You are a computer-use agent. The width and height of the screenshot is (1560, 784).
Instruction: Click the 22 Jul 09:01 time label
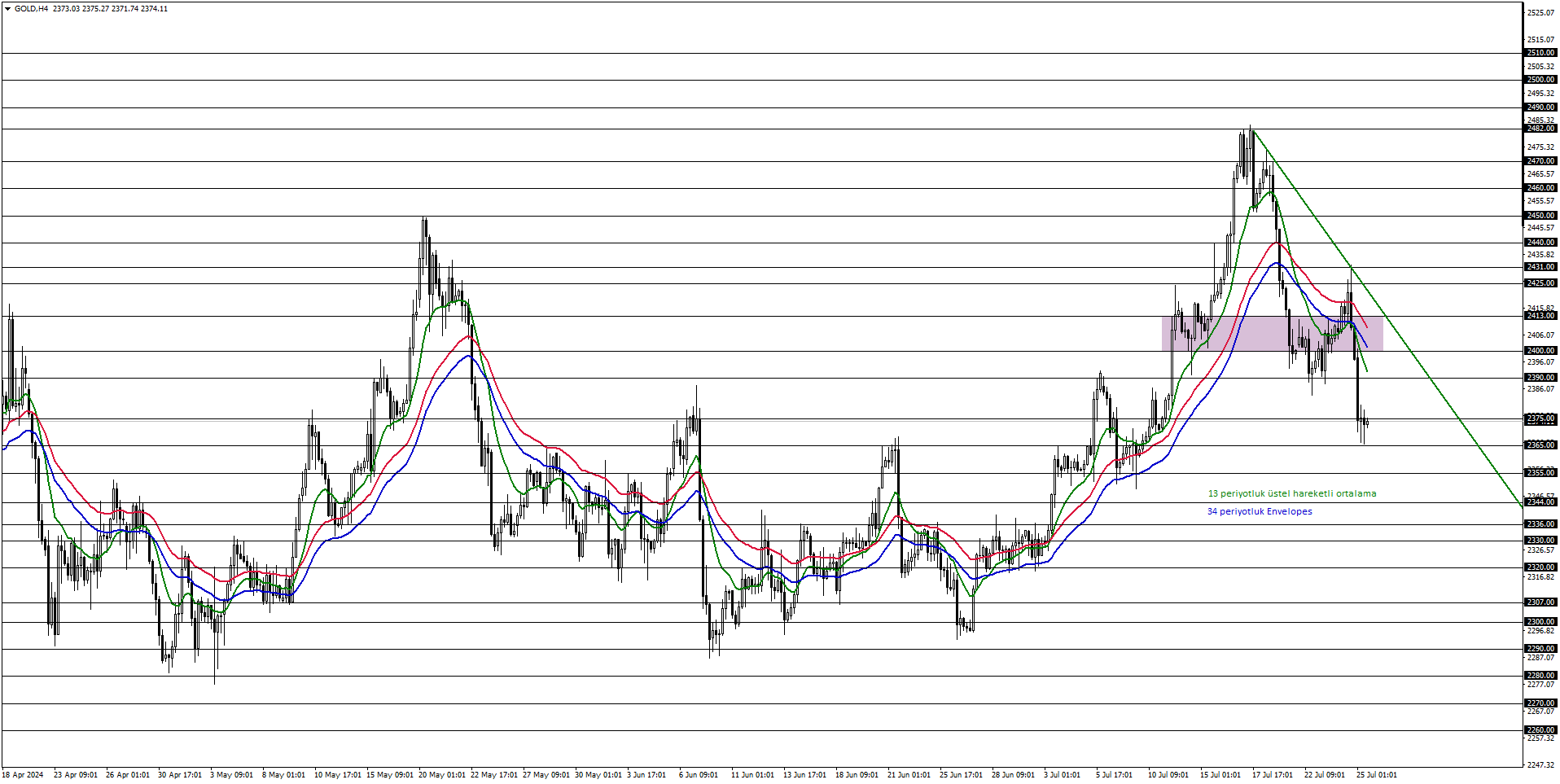tap(1325, 775)
